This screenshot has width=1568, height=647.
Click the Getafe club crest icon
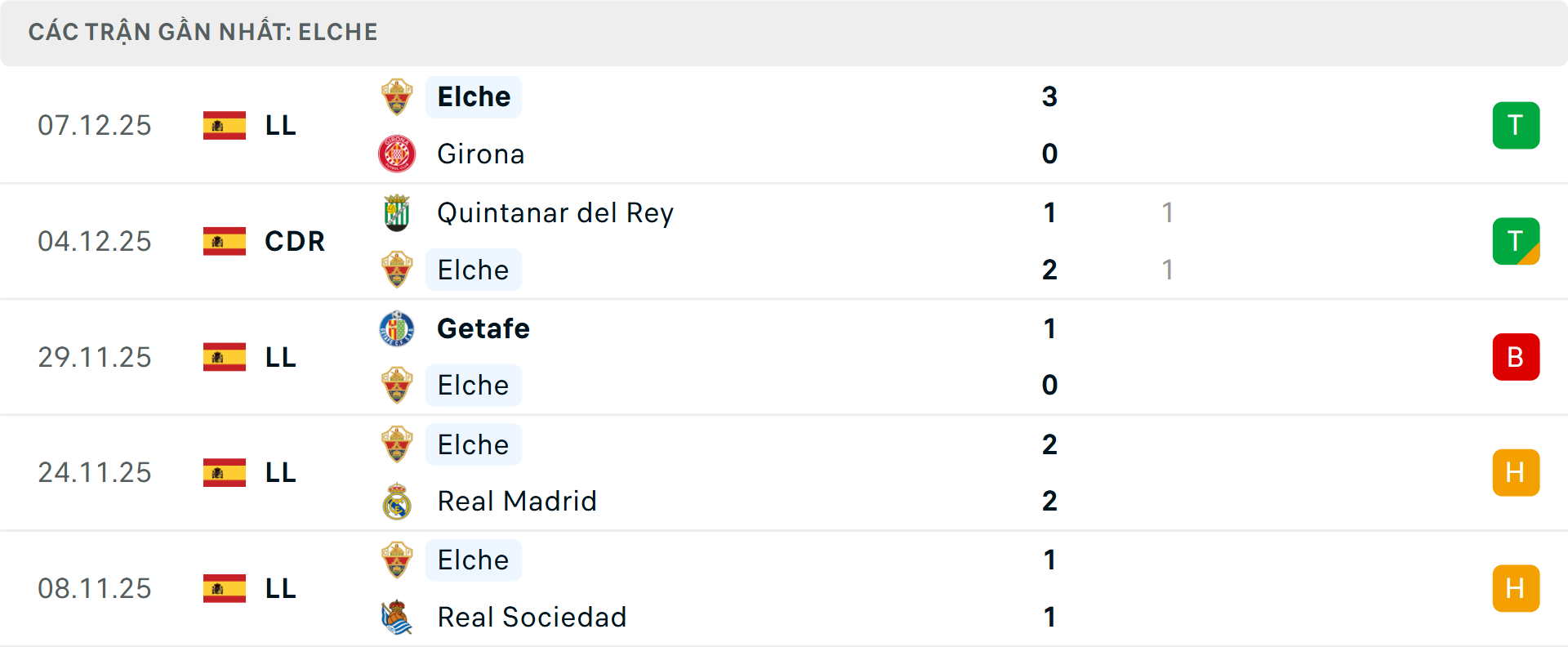(397, 328)
